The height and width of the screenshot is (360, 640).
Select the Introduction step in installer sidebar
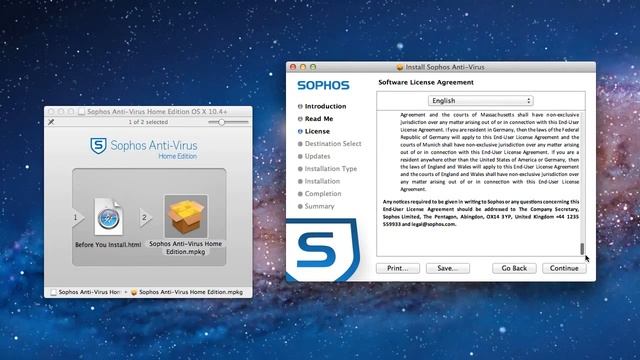pyautogui.click(x=325, y=106)
